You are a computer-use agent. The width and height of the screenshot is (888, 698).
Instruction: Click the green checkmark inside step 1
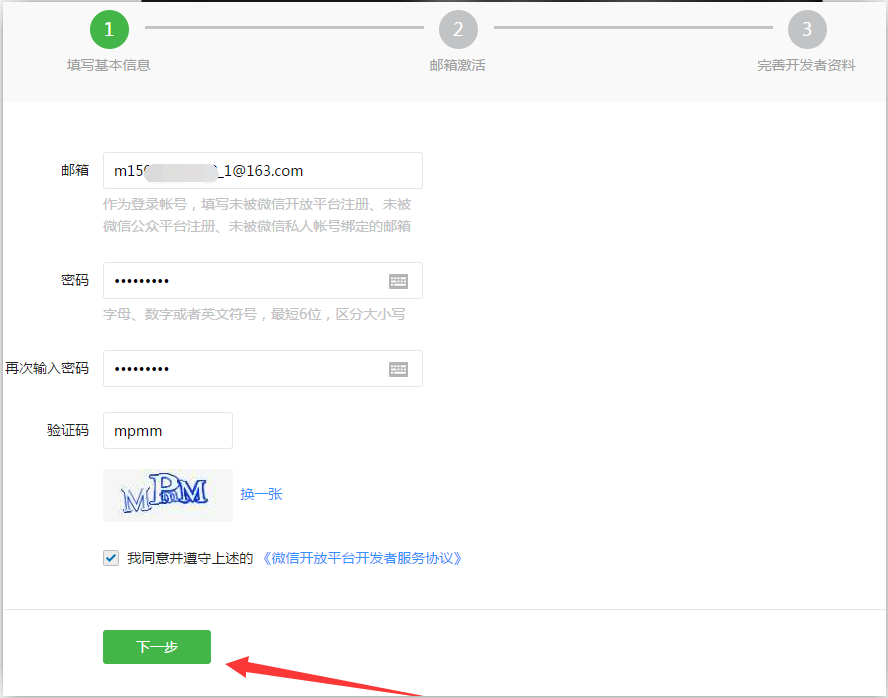click(x=109, y=29)
